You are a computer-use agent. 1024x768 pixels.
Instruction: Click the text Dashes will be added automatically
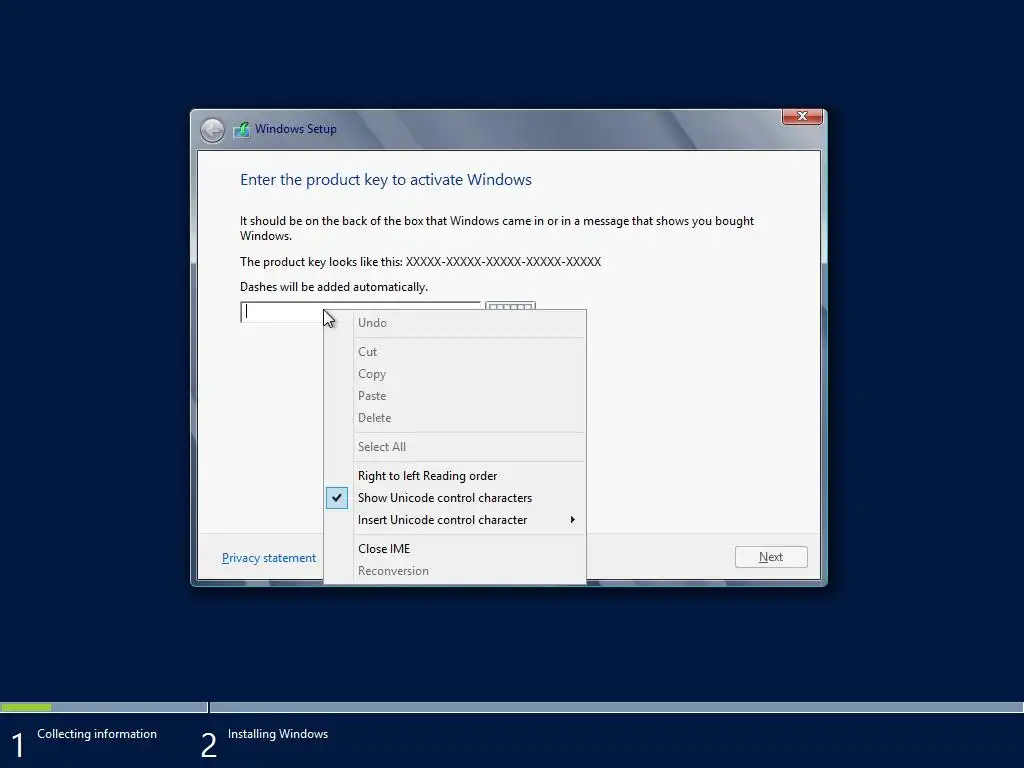pos(334,287)
